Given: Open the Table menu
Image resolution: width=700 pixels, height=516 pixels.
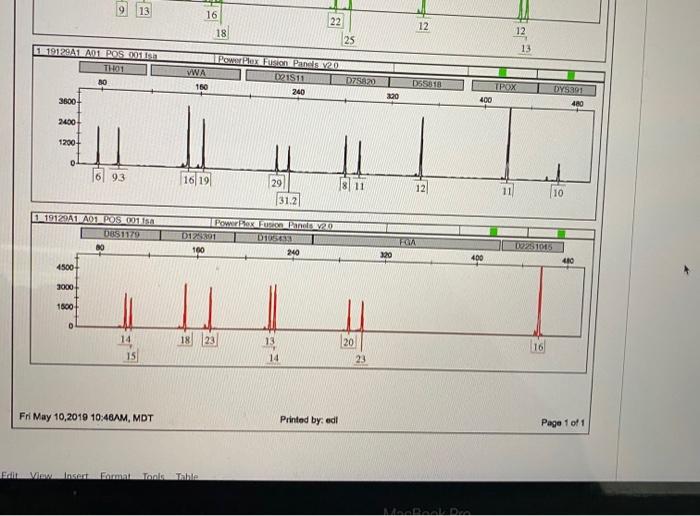Looking at the screenshot, I should pos(187,477).
